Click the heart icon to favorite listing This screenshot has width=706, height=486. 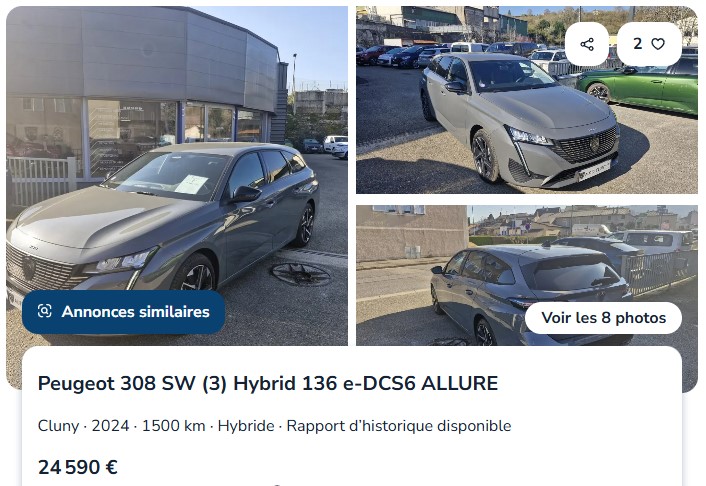tap(658, 44)
